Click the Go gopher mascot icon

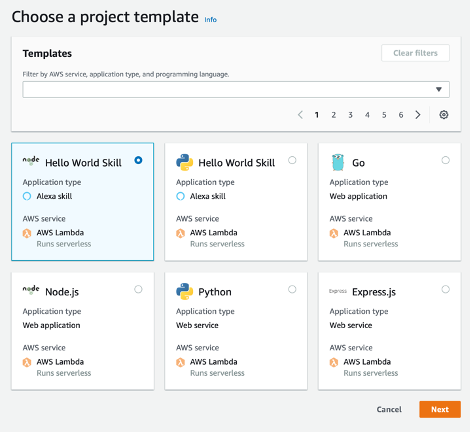pos(338,162)
